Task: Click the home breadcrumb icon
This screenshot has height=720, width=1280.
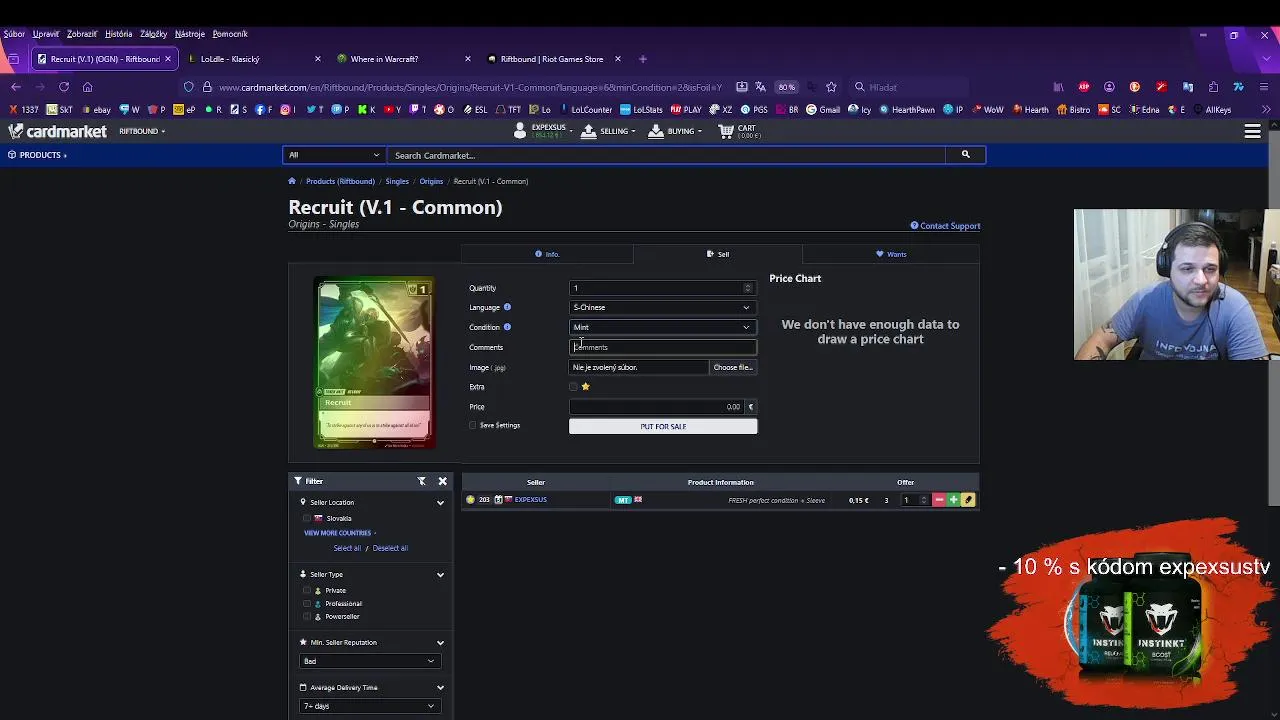Action: 292,181
